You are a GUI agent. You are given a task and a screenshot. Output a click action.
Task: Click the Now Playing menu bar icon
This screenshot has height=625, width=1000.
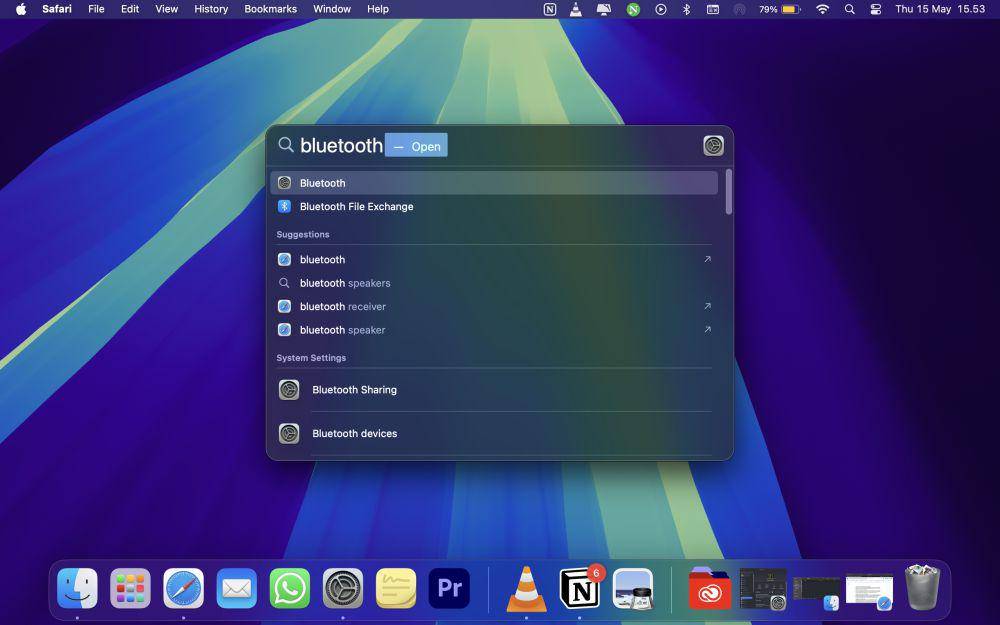point(661,10)
